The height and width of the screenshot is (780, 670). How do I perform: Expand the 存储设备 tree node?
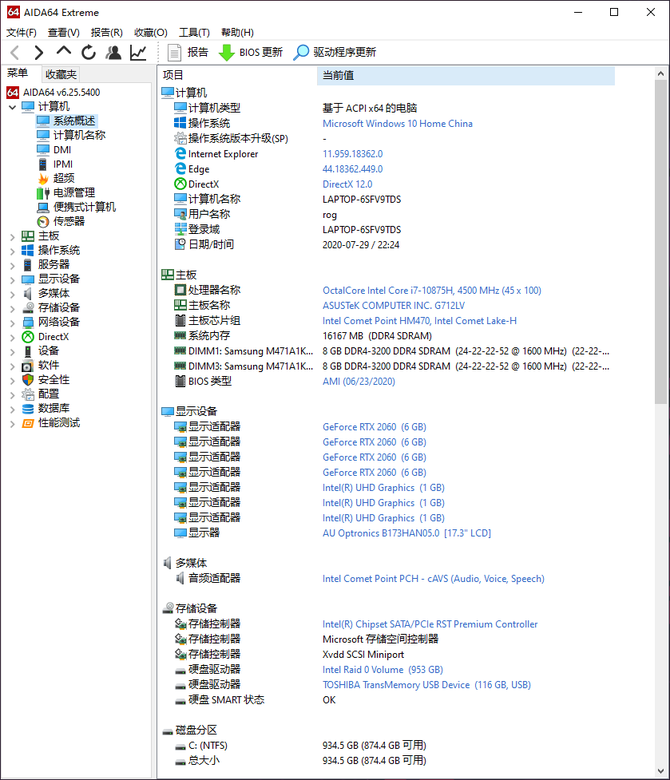[x=12, y=308]
